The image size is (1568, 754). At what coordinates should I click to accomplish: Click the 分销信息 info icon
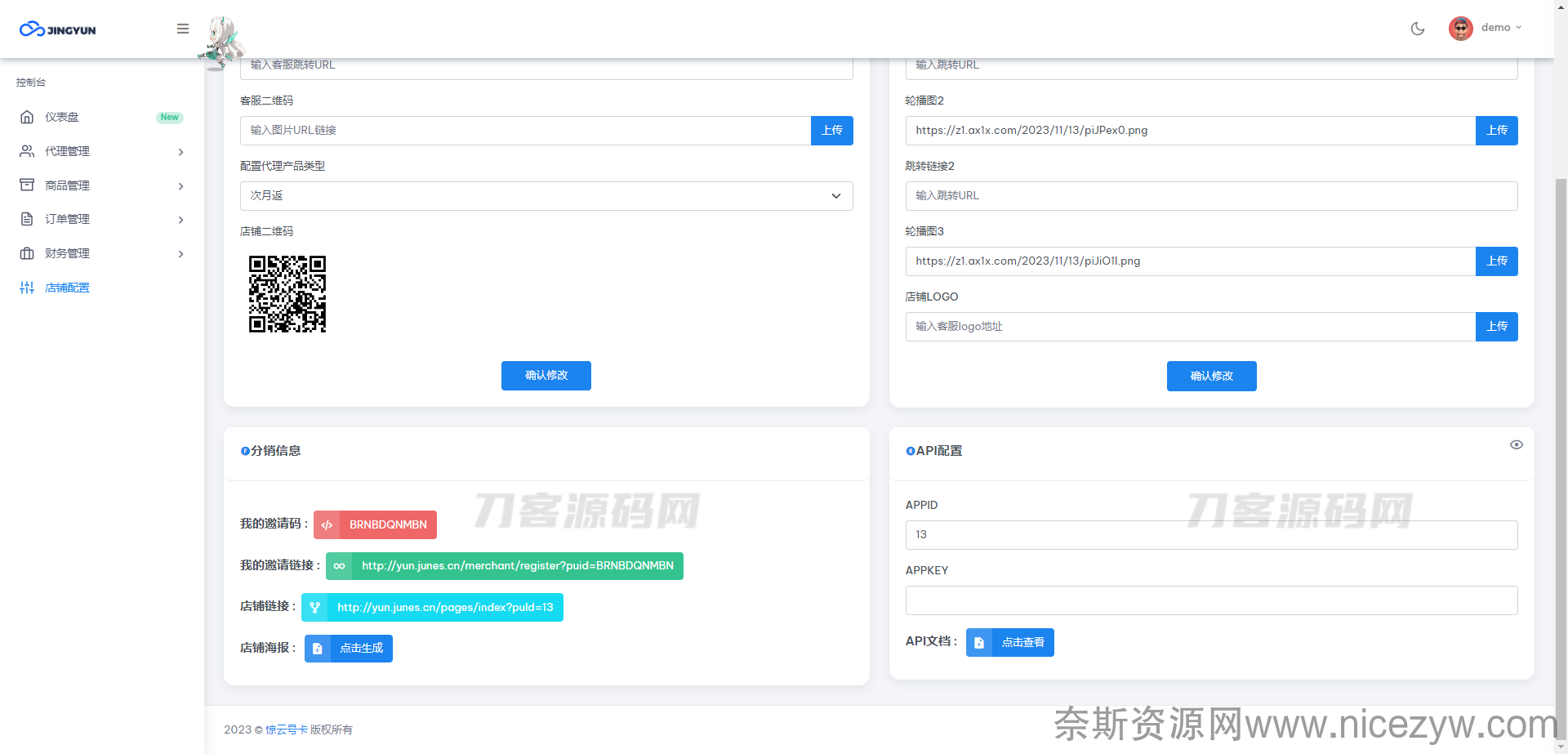[245, 451]
